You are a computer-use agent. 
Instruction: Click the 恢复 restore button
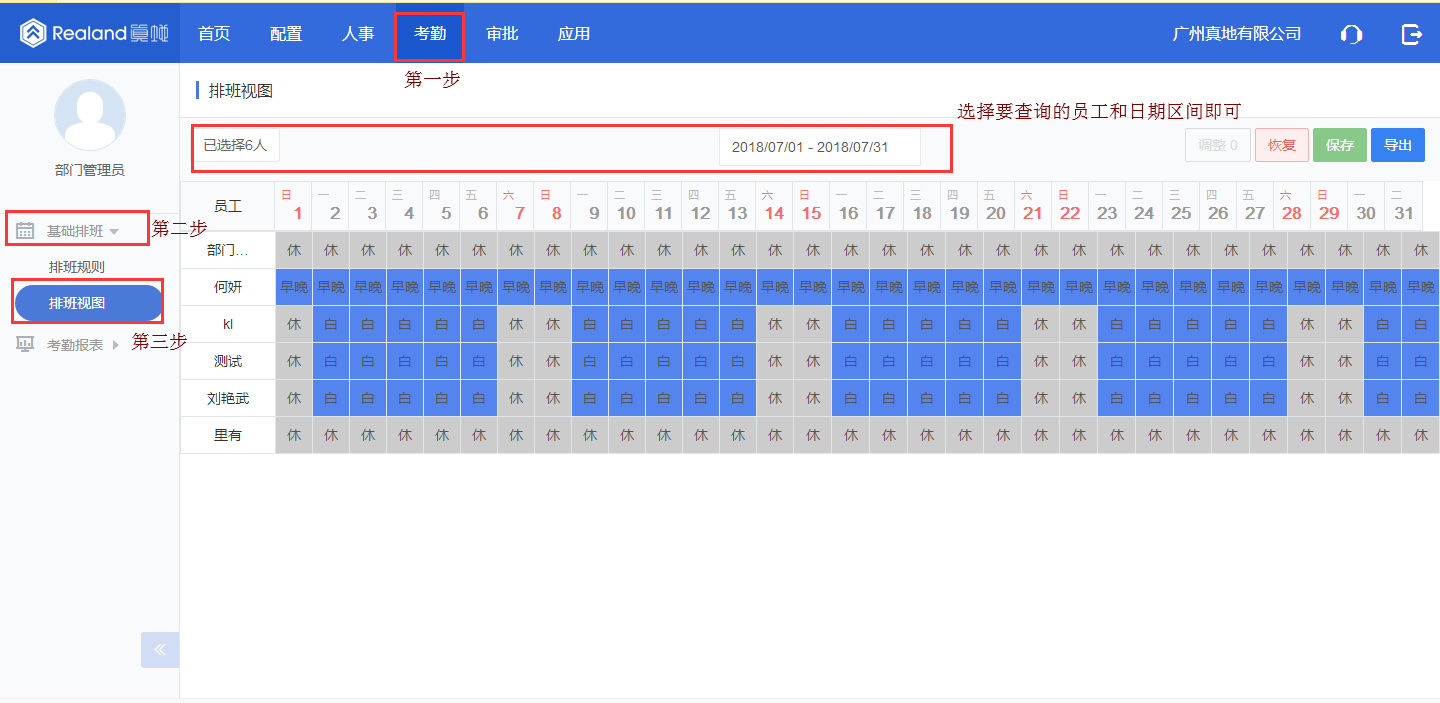coord(1281,146)
